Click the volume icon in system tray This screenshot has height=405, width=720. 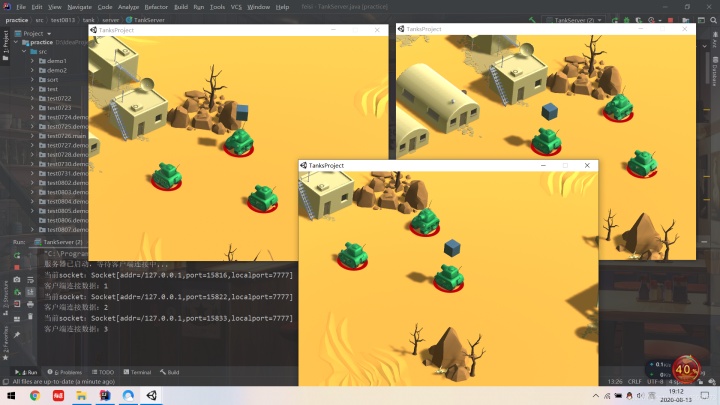tap(640, 395)
